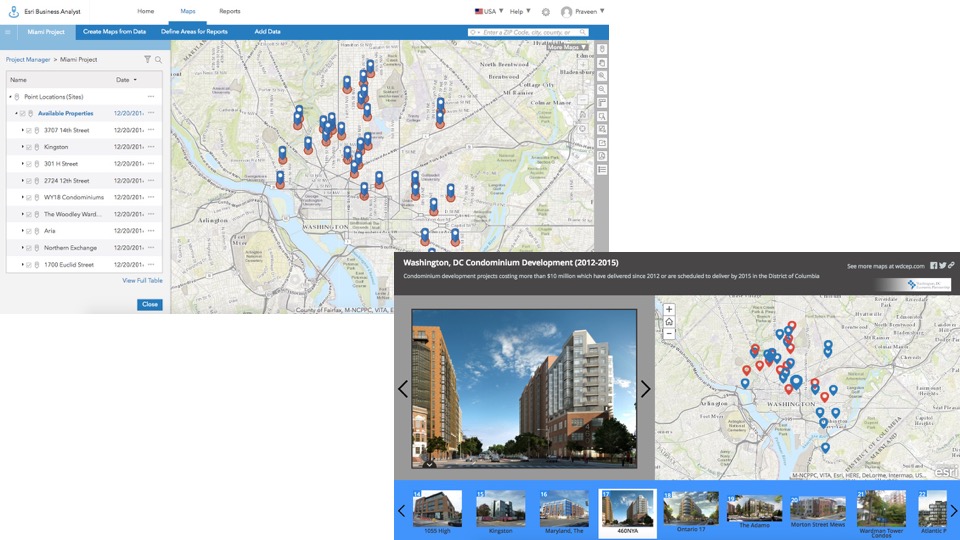Collapse the Point Locations (Sites) tree node

[10, 97]
